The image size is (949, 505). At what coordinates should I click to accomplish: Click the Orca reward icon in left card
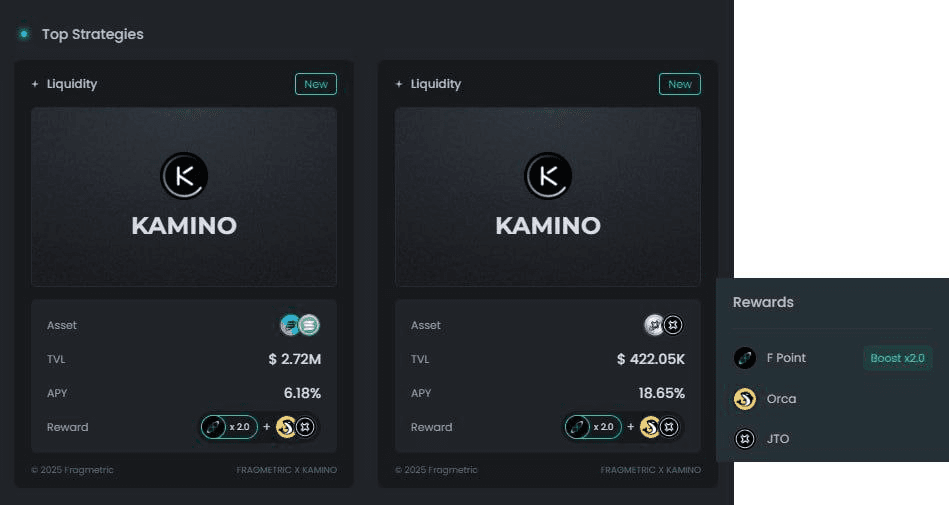click(x=286, y=427)
